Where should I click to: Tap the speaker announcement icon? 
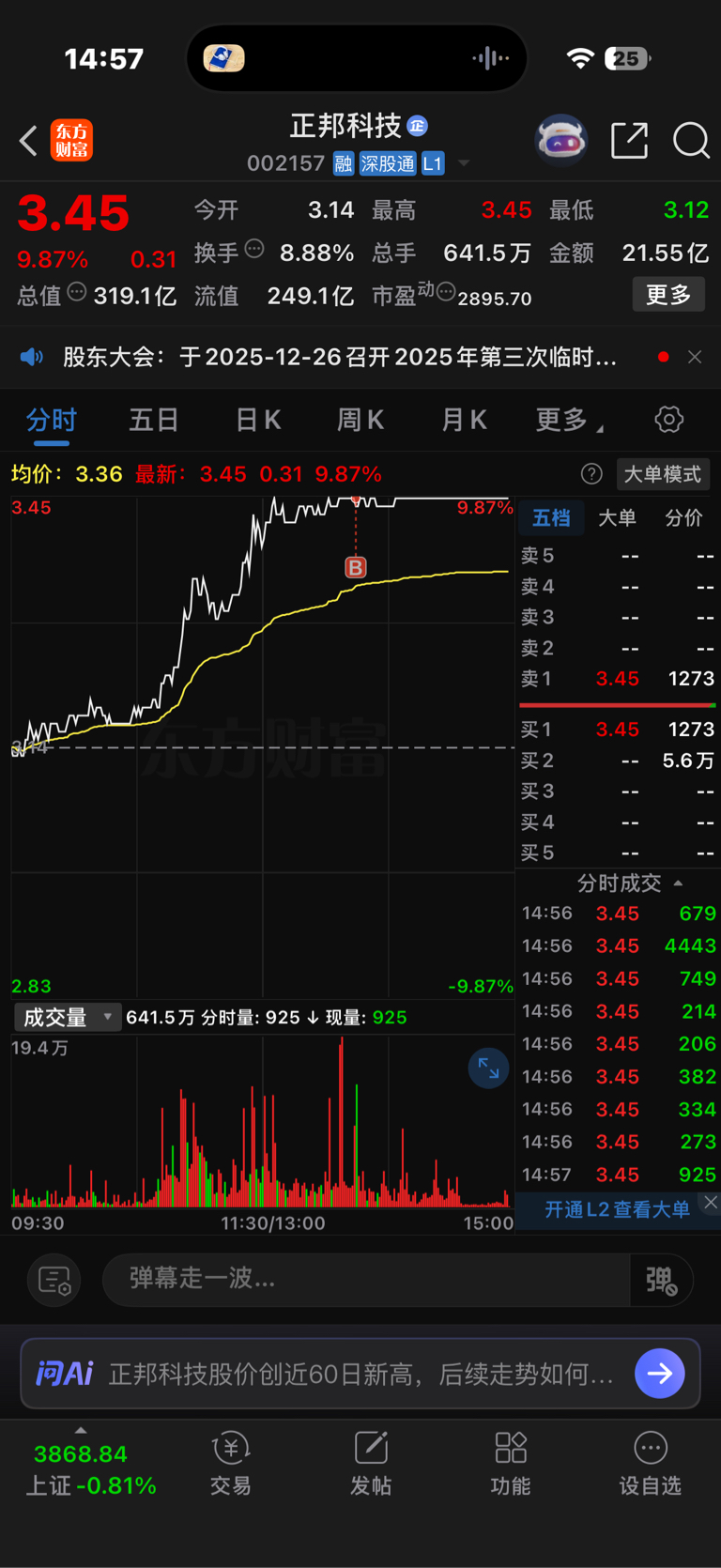tap(32, 357)
